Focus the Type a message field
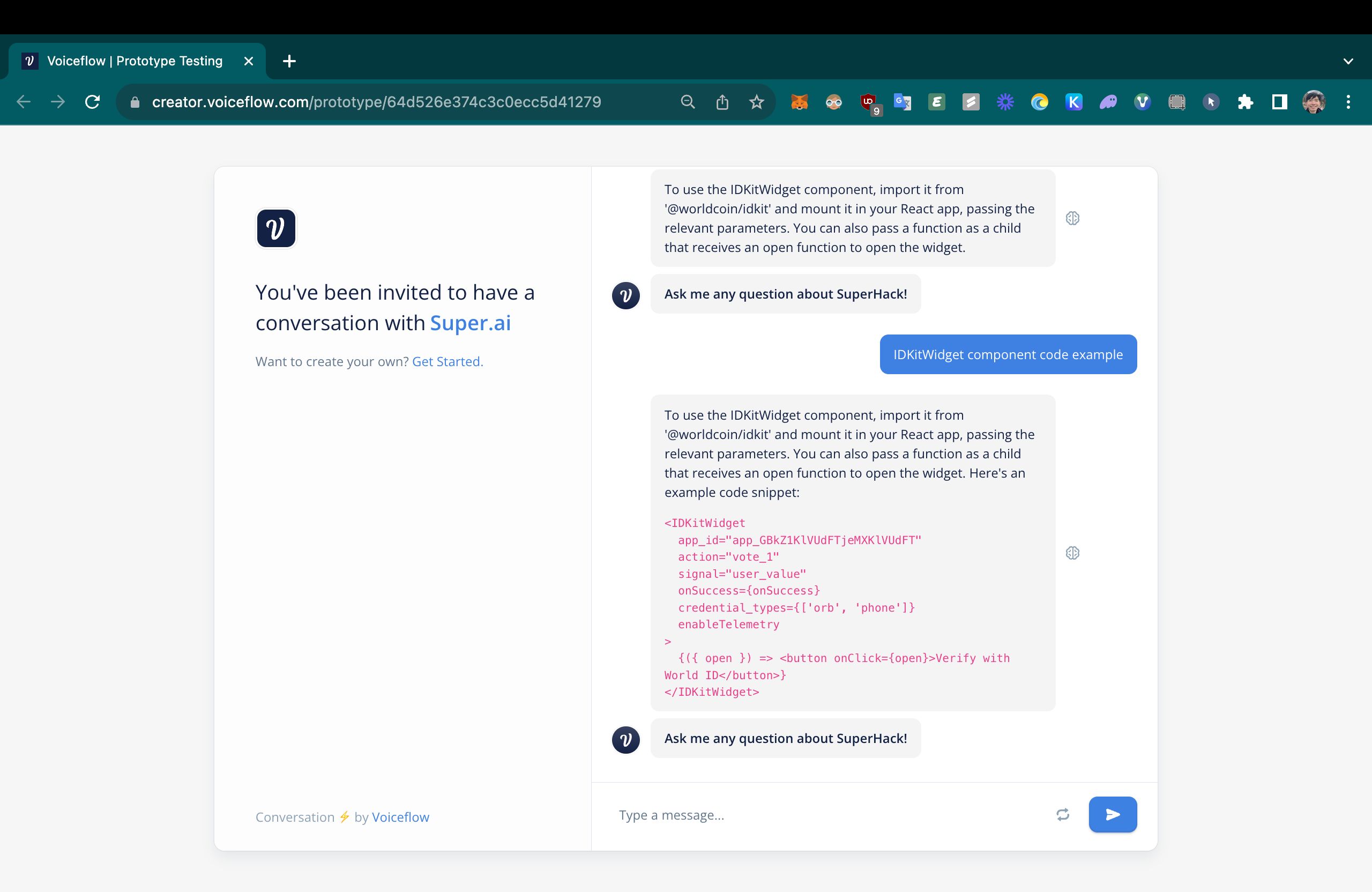Screen dimensions: 1372x892 [830, 815]
